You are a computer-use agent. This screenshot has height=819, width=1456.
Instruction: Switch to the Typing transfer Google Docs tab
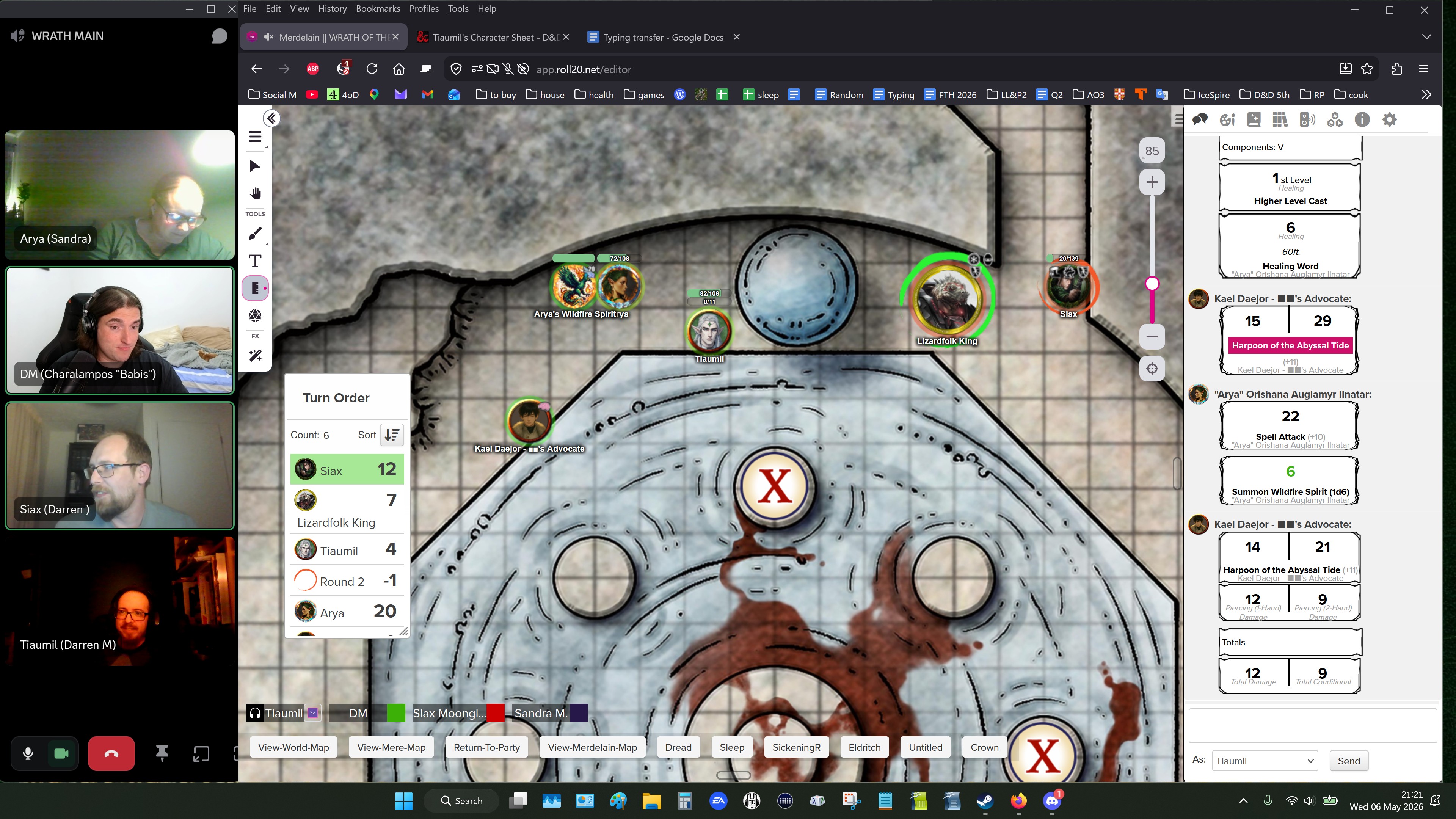(664, 37)
